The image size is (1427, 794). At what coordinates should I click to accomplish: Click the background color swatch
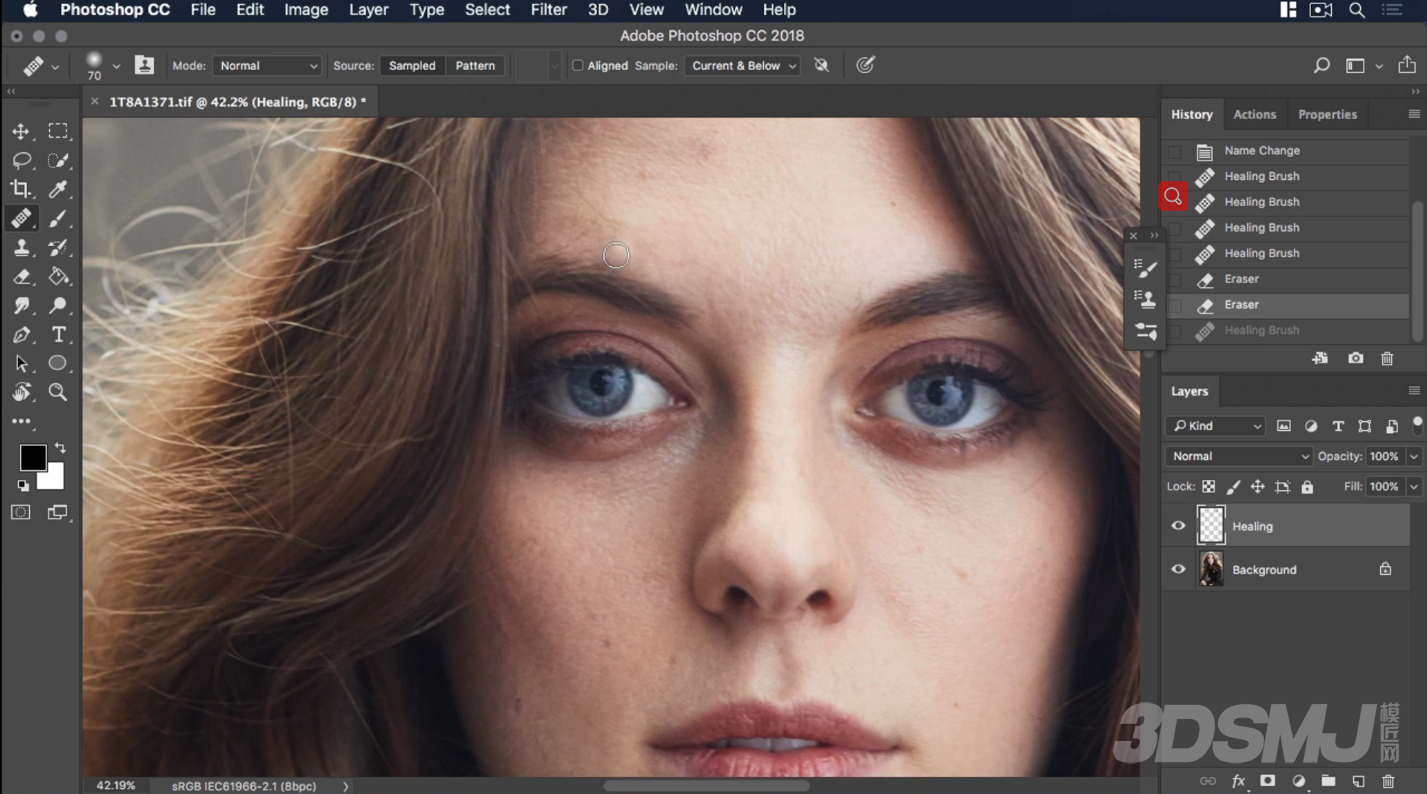(x=53, y=479)
